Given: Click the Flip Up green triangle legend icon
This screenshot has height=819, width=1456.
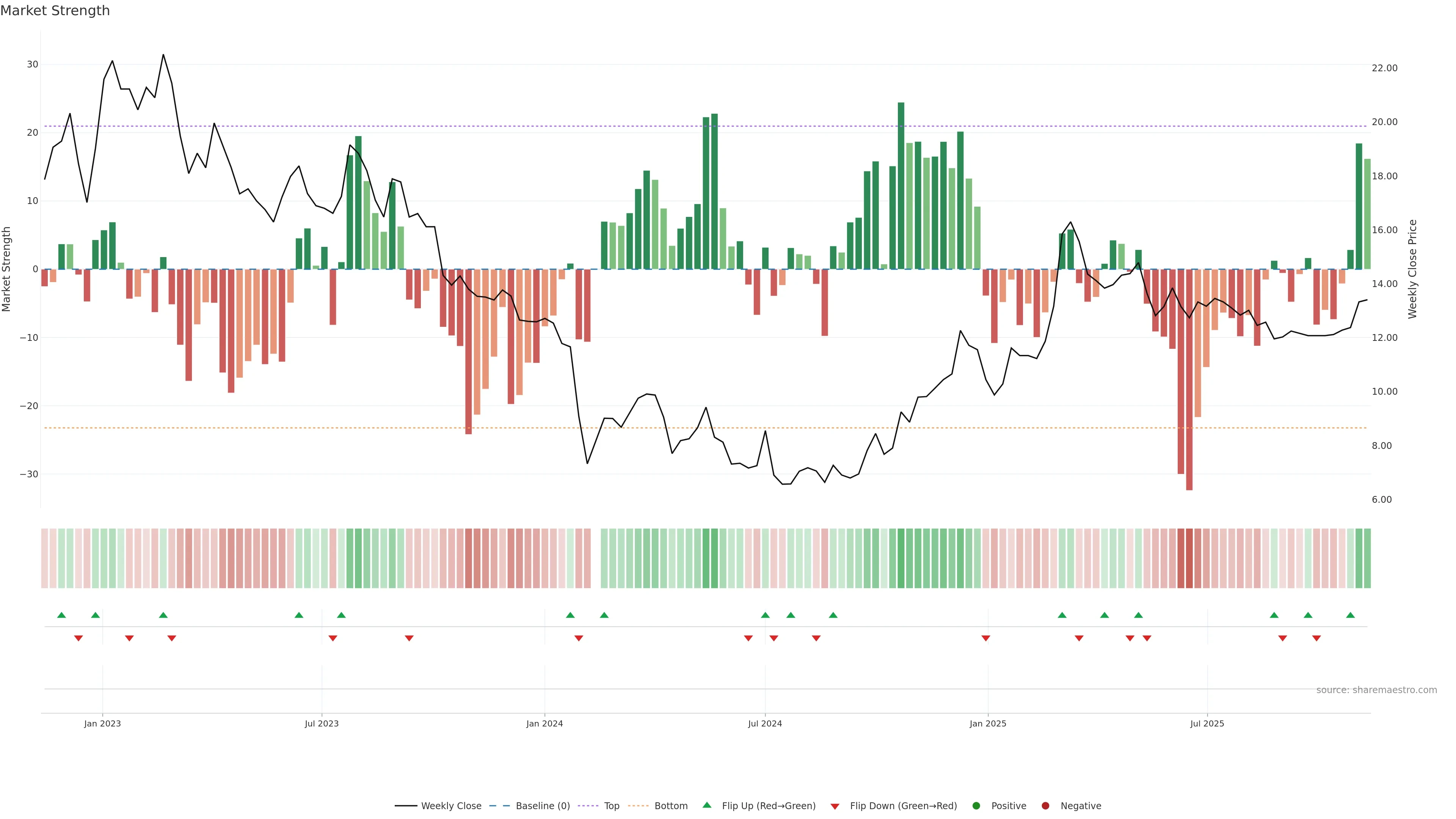Looking at the screenshot, I should (x=706, y=805).
